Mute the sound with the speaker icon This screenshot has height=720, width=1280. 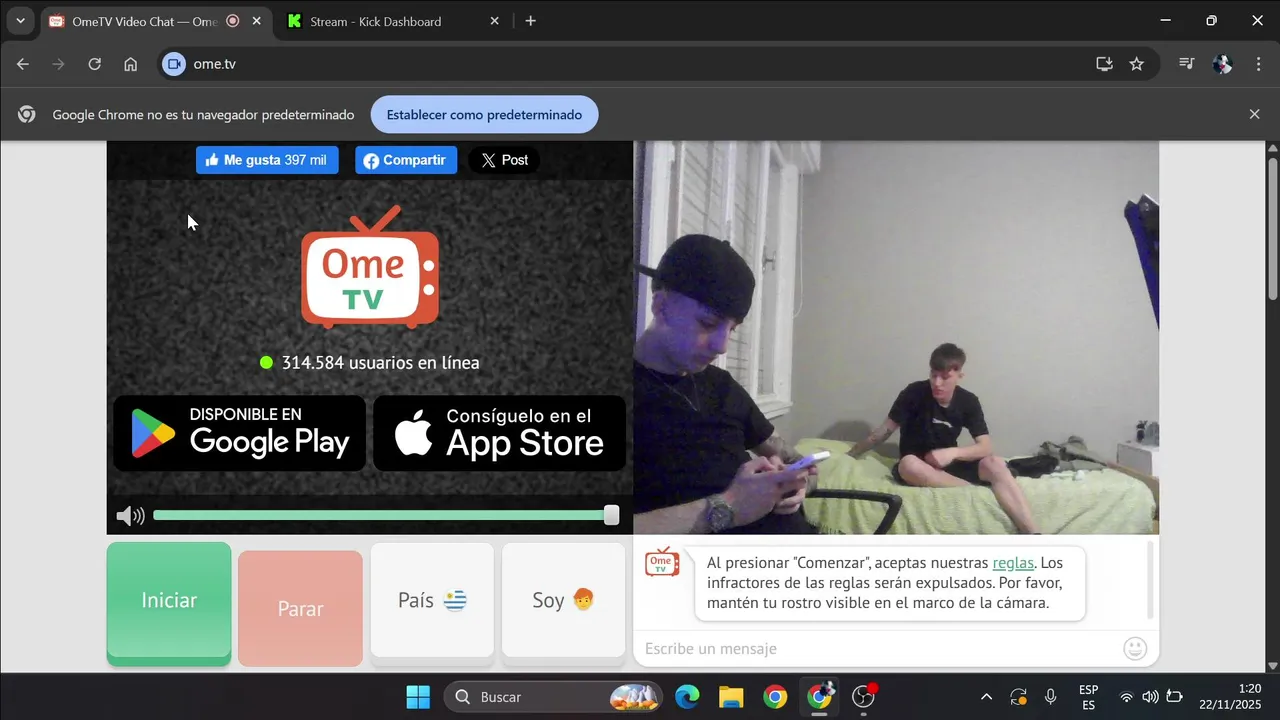pos(130,516)
